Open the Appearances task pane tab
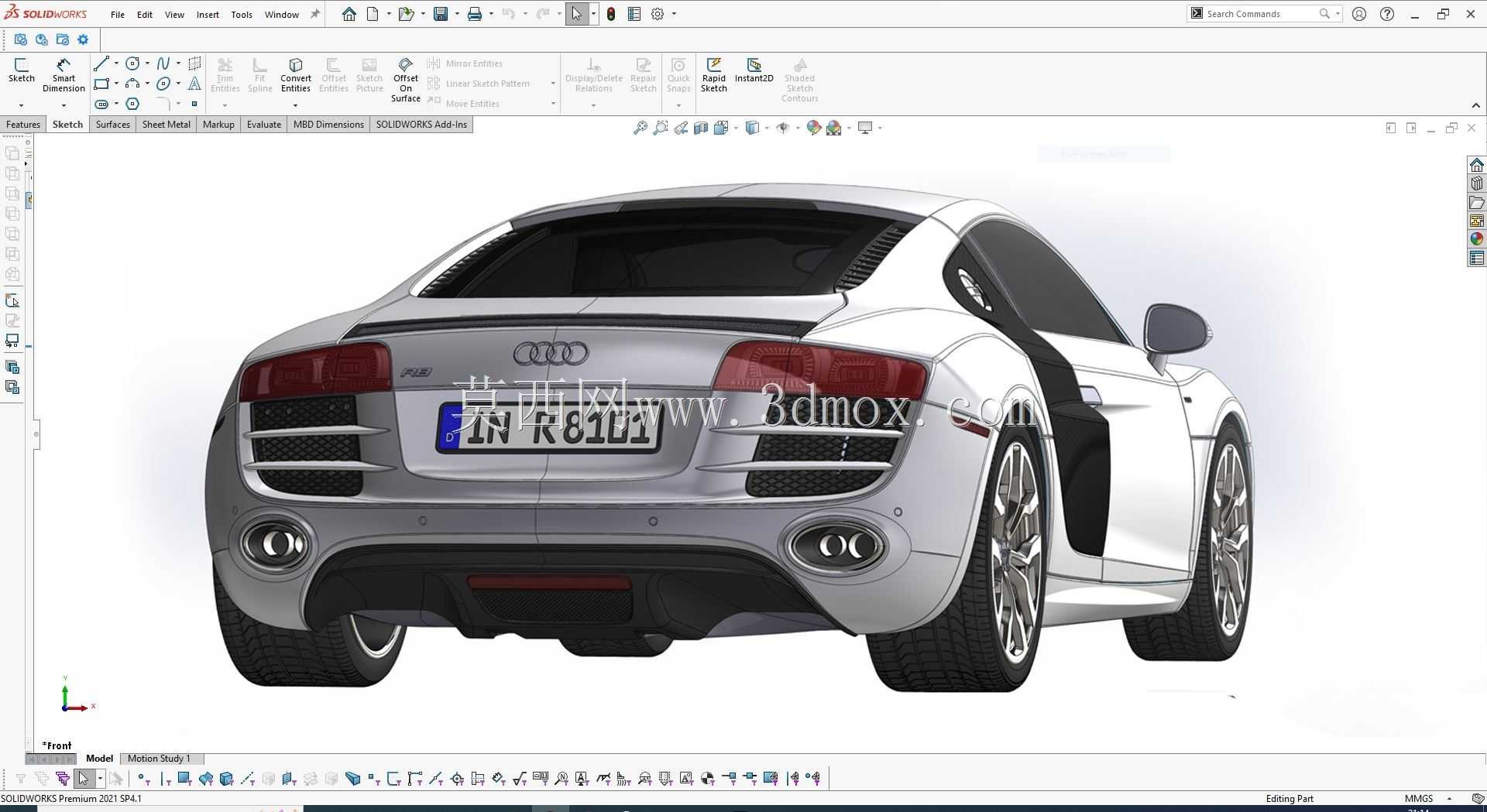This screenshot has width=1487, height=812. click(1477, 239)
